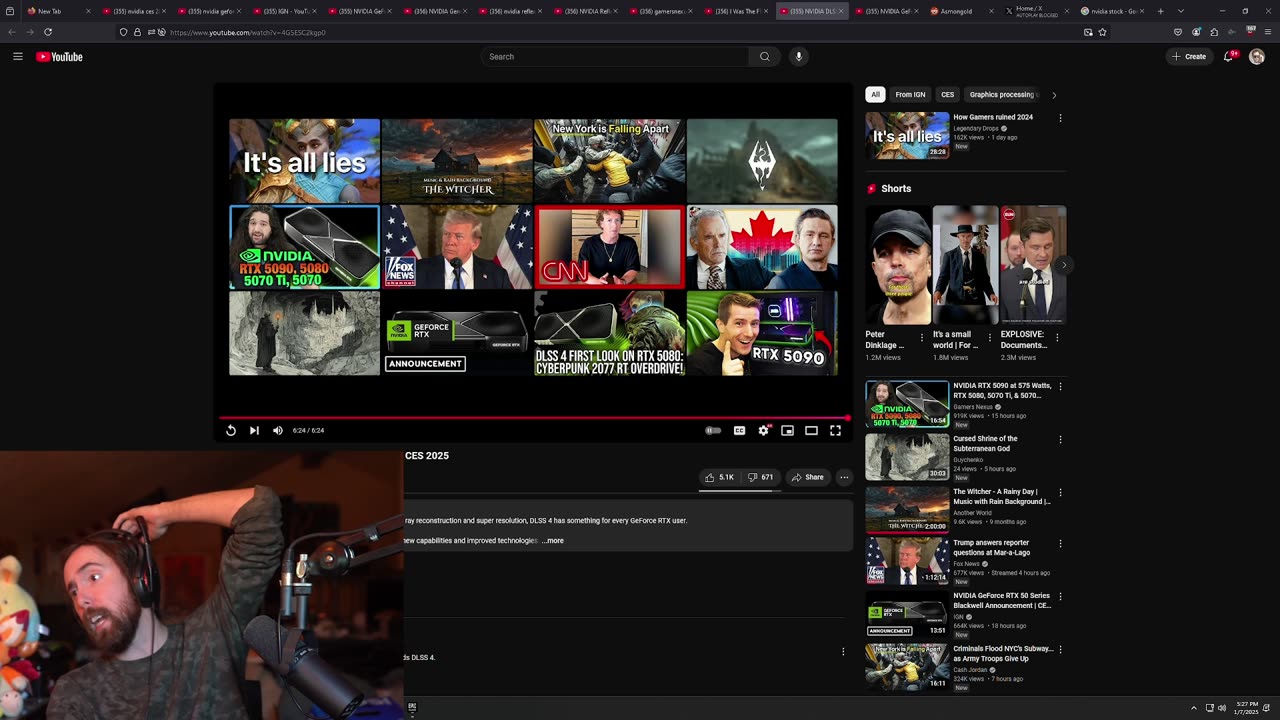This screenshot has height=720, width=1280.
Task: Open a new browser tab
Action: point(1160,11)
